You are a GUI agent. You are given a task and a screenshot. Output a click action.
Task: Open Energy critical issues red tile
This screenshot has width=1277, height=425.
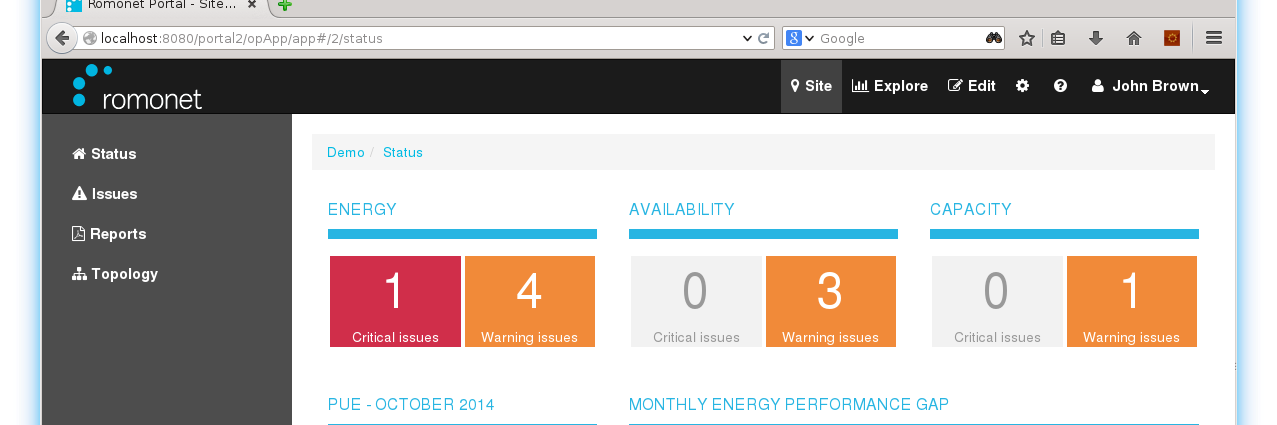395,302
